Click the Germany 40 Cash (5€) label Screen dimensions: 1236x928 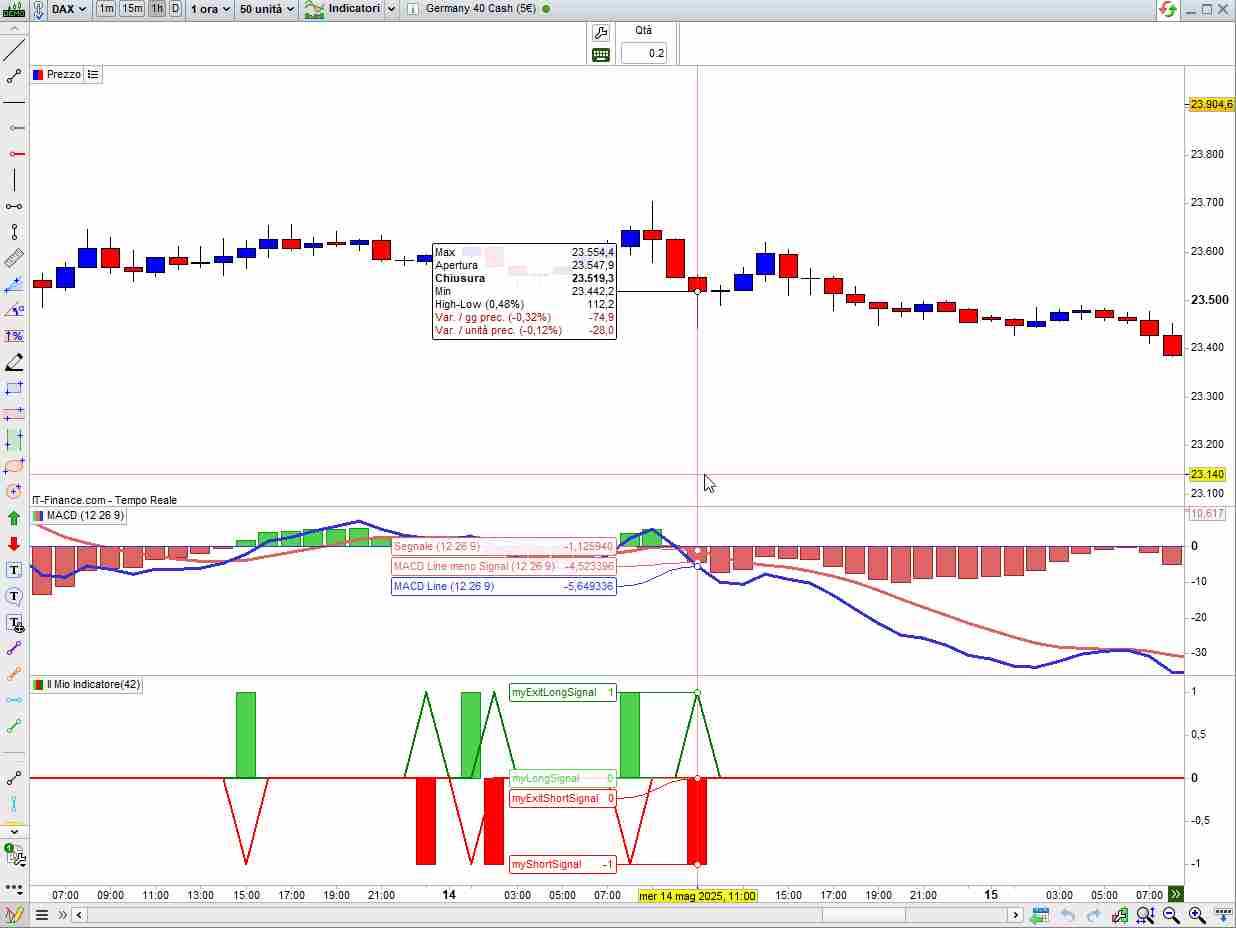[481, 9]
